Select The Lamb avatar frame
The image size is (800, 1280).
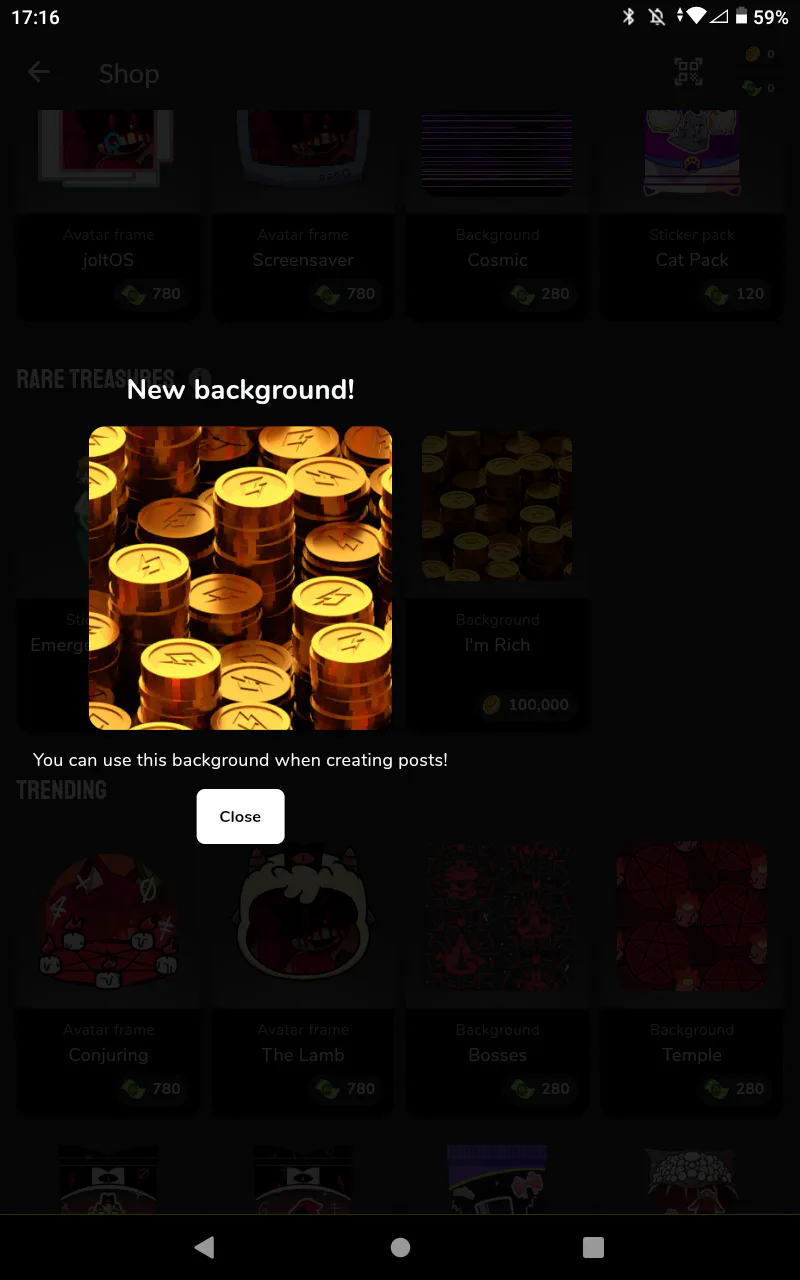[x=303, y=970]
